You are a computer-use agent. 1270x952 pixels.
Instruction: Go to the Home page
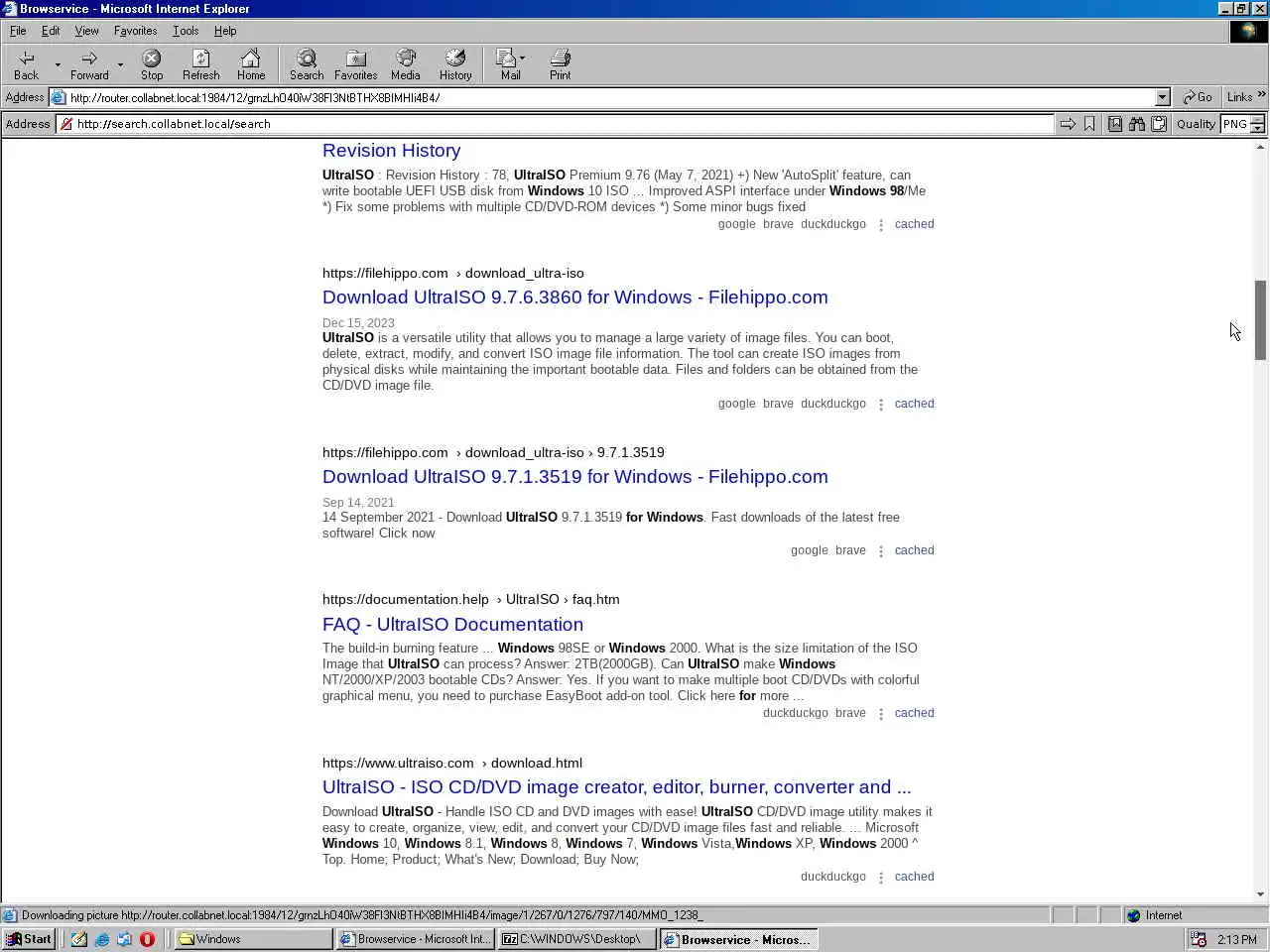[251, 64]
